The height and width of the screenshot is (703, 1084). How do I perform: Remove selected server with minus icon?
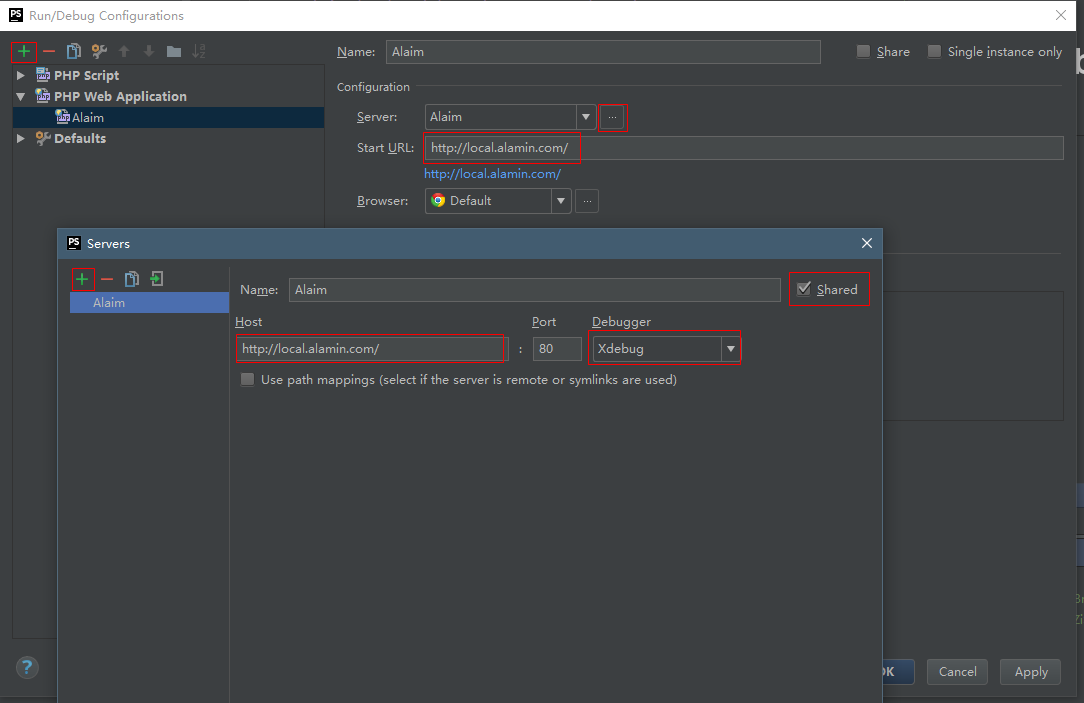(x=106, y=279)
